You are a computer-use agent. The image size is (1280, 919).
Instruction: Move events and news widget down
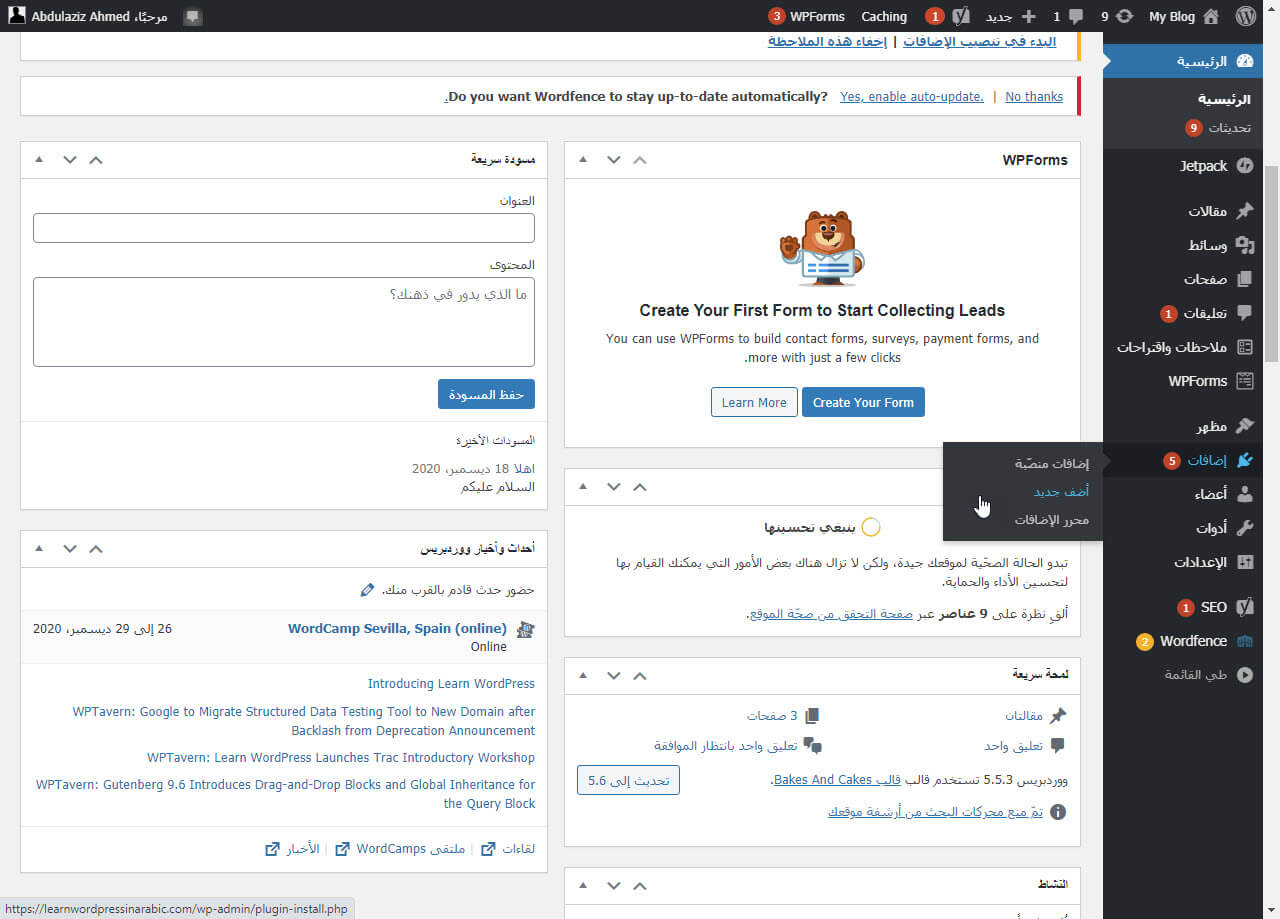(69, 549)
